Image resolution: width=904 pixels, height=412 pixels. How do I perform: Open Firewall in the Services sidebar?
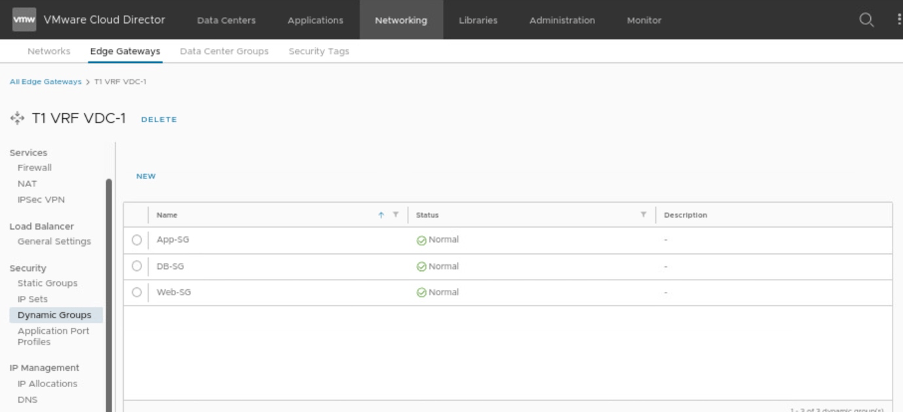35,168
